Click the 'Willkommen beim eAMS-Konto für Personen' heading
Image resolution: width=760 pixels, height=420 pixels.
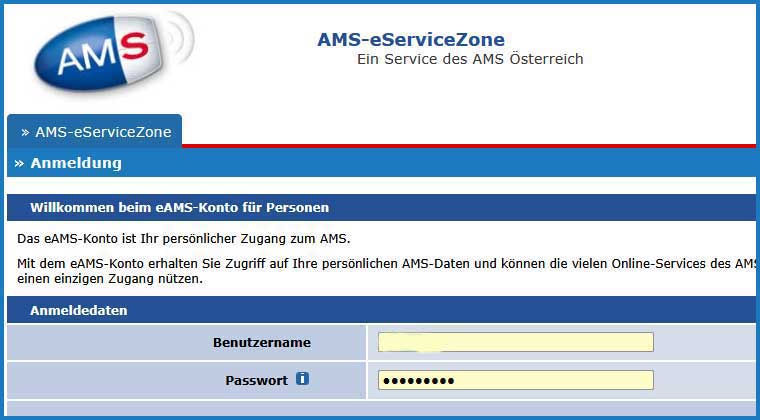pos(180,207)
